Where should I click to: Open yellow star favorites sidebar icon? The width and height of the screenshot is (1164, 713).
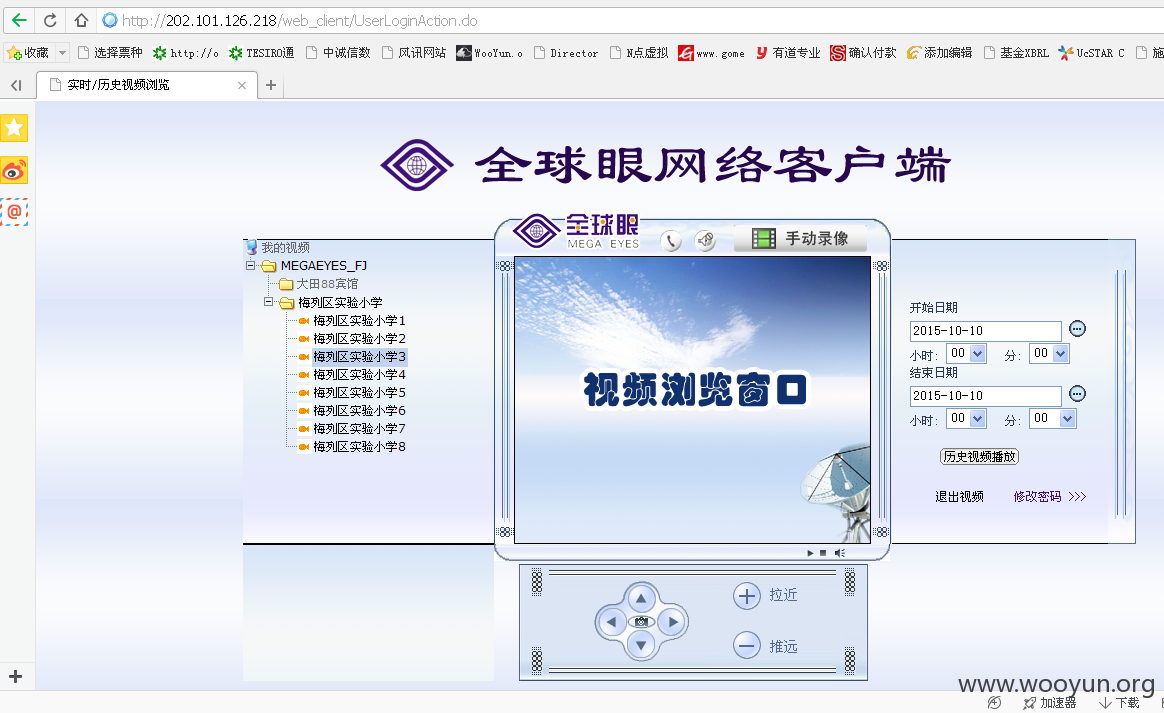pos(14,128)
